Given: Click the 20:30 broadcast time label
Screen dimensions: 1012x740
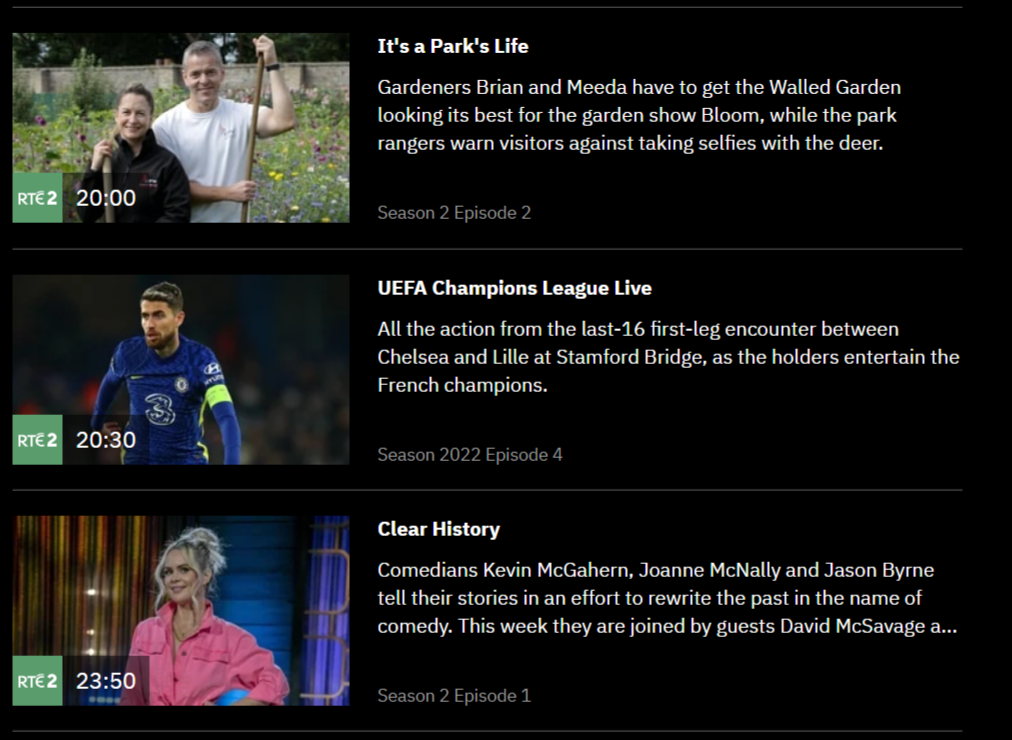Looking at the screenshot, I should pyautogui.click(x=106, y=439).
